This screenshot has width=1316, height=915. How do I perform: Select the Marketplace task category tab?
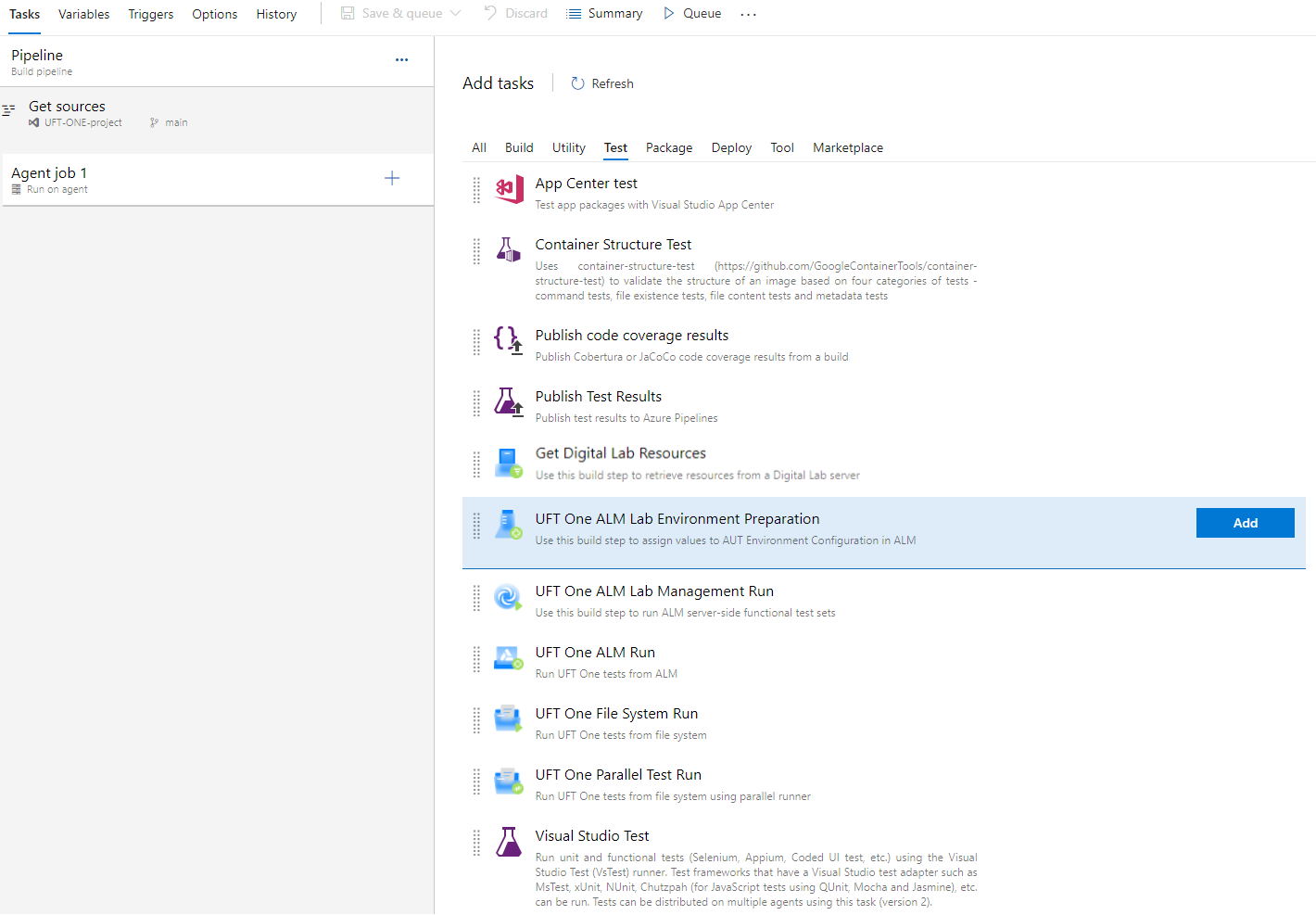847,147
